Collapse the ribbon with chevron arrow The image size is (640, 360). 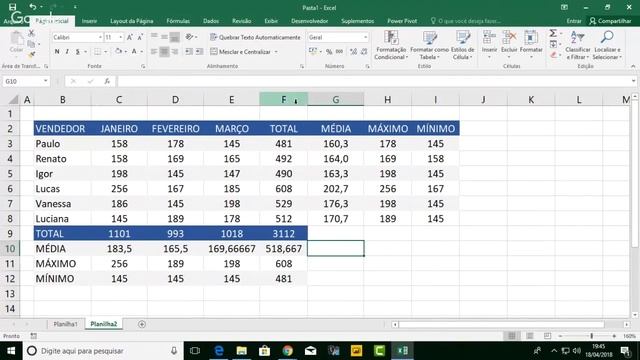633,66
